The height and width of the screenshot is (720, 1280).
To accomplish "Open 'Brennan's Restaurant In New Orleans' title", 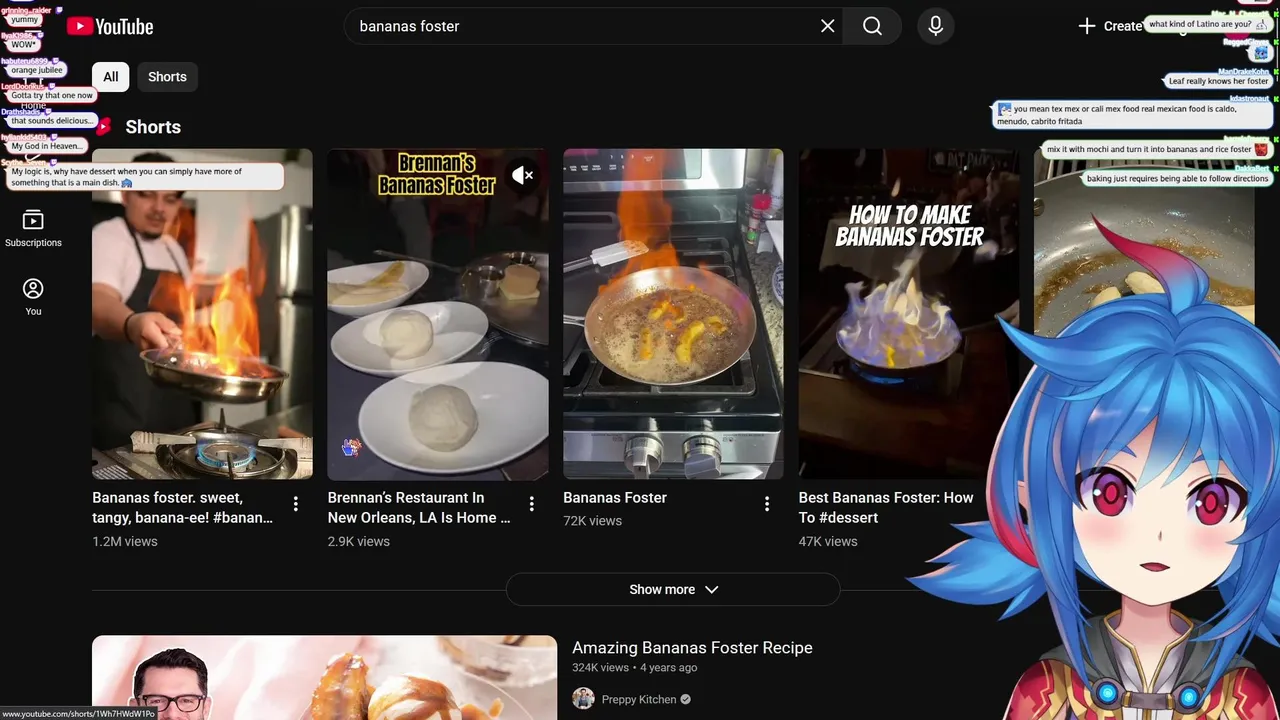I will [x=419, y=507].
